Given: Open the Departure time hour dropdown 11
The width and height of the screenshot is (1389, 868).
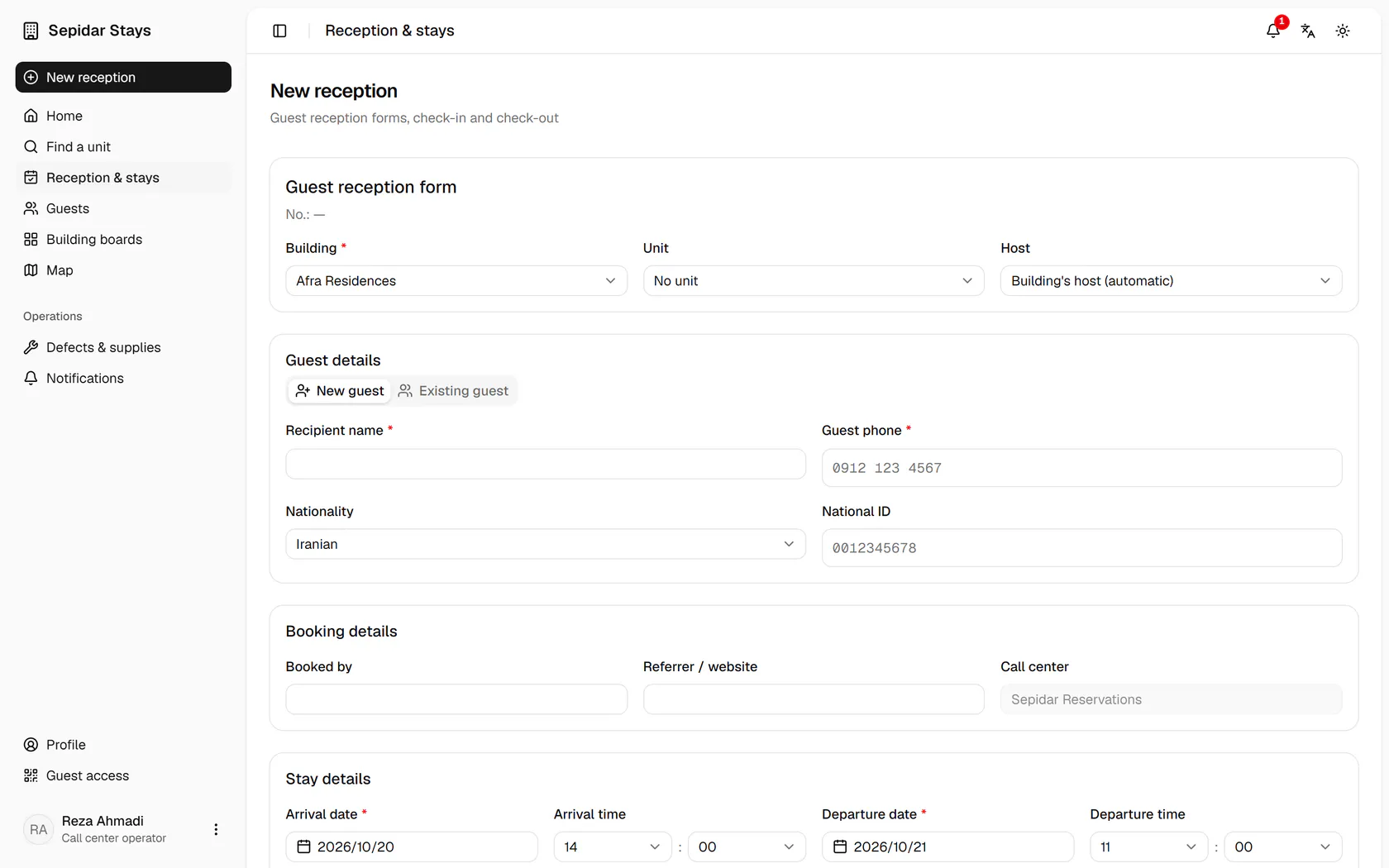Looking at the screenshot, I should point(1148,847).
